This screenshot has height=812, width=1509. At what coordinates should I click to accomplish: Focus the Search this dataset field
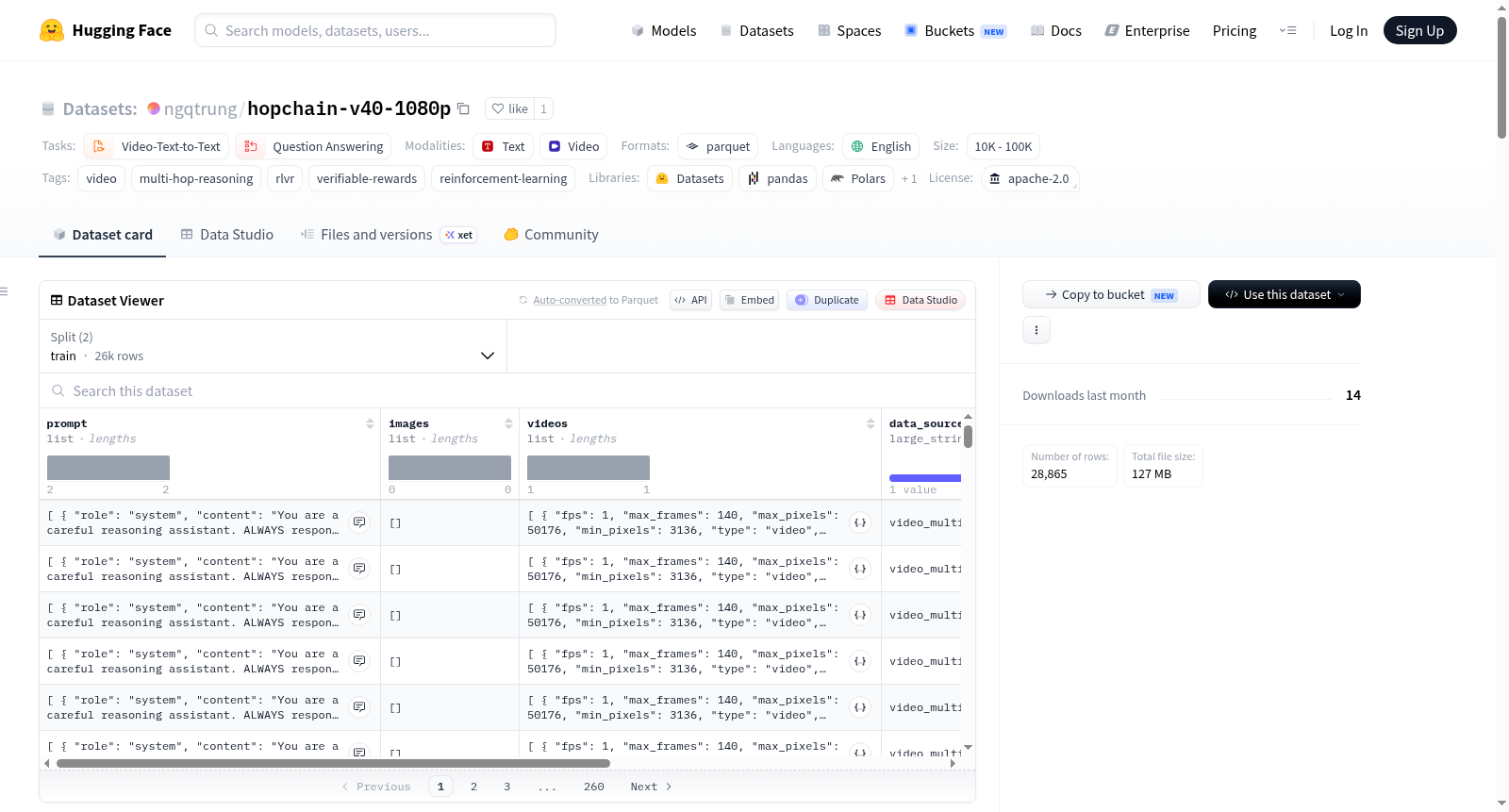click(x=507, y=390)
